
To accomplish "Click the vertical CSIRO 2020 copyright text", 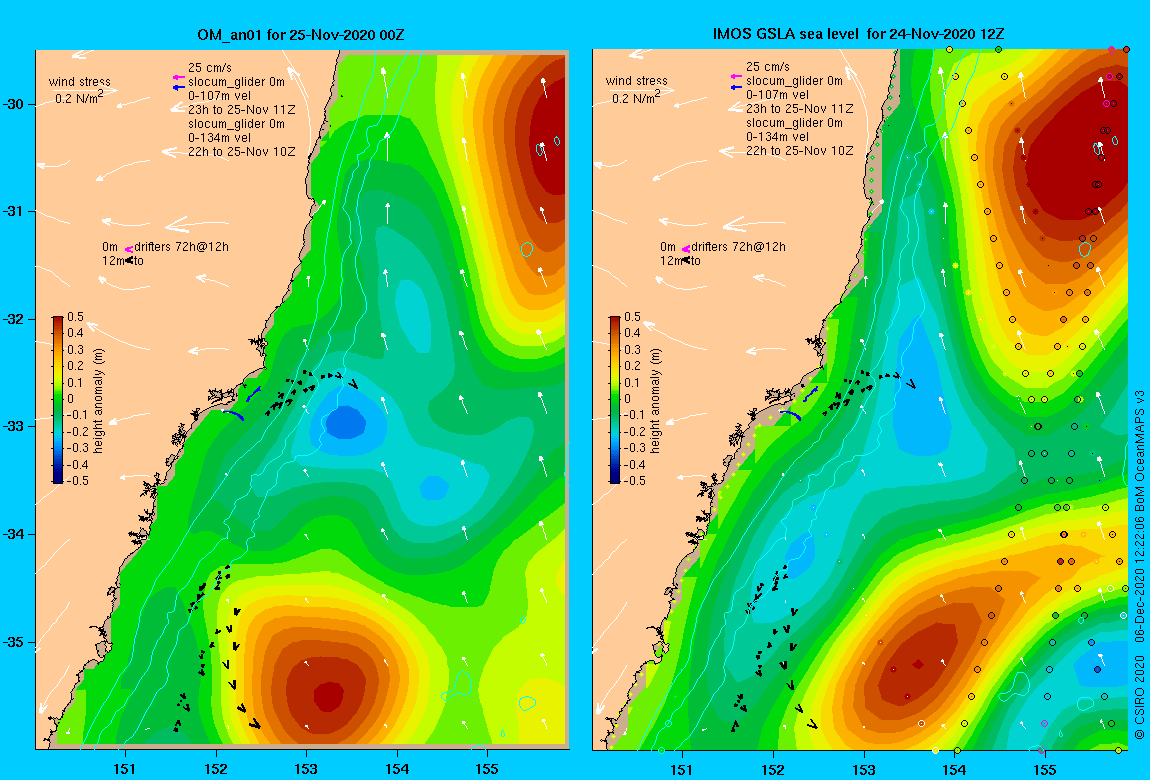I will (1140, 564).
